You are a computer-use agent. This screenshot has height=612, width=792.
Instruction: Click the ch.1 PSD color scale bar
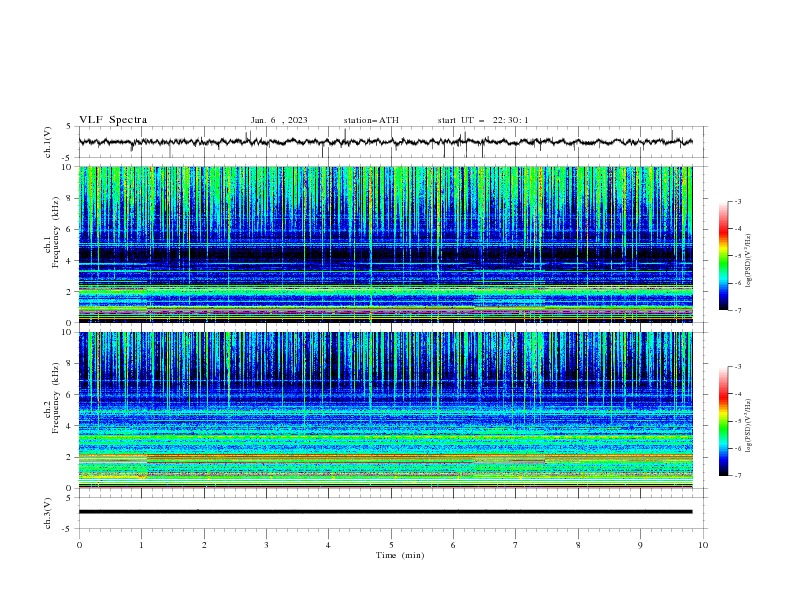coord(724,256)
